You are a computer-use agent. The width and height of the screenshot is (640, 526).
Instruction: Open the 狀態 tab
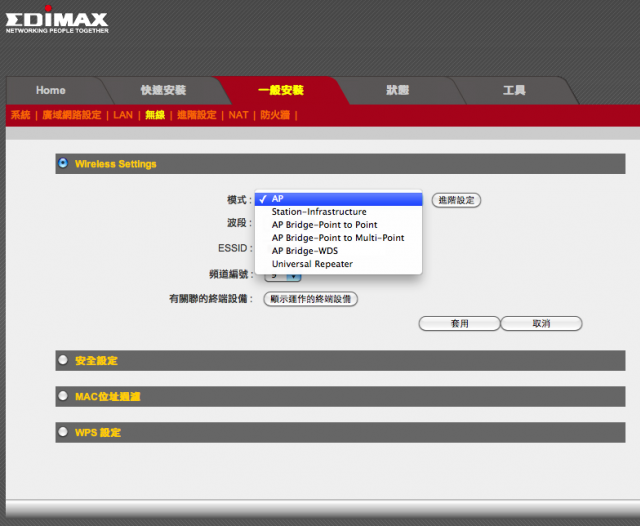point(398,90)
